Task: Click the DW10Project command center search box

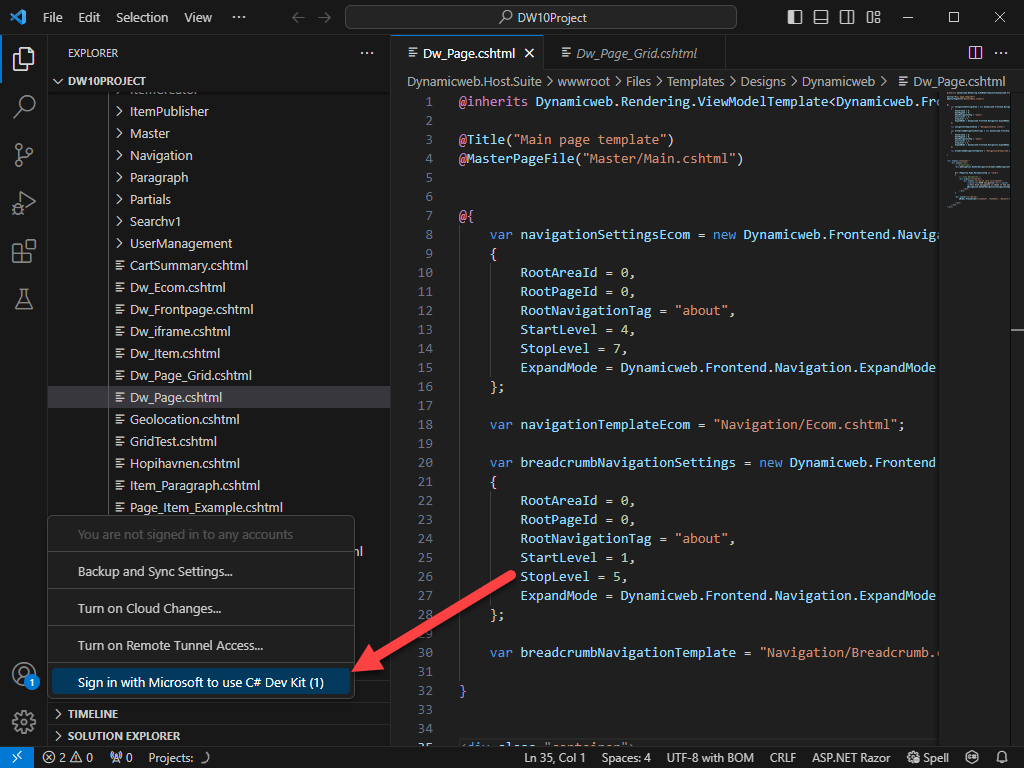Action: (541, 18)
